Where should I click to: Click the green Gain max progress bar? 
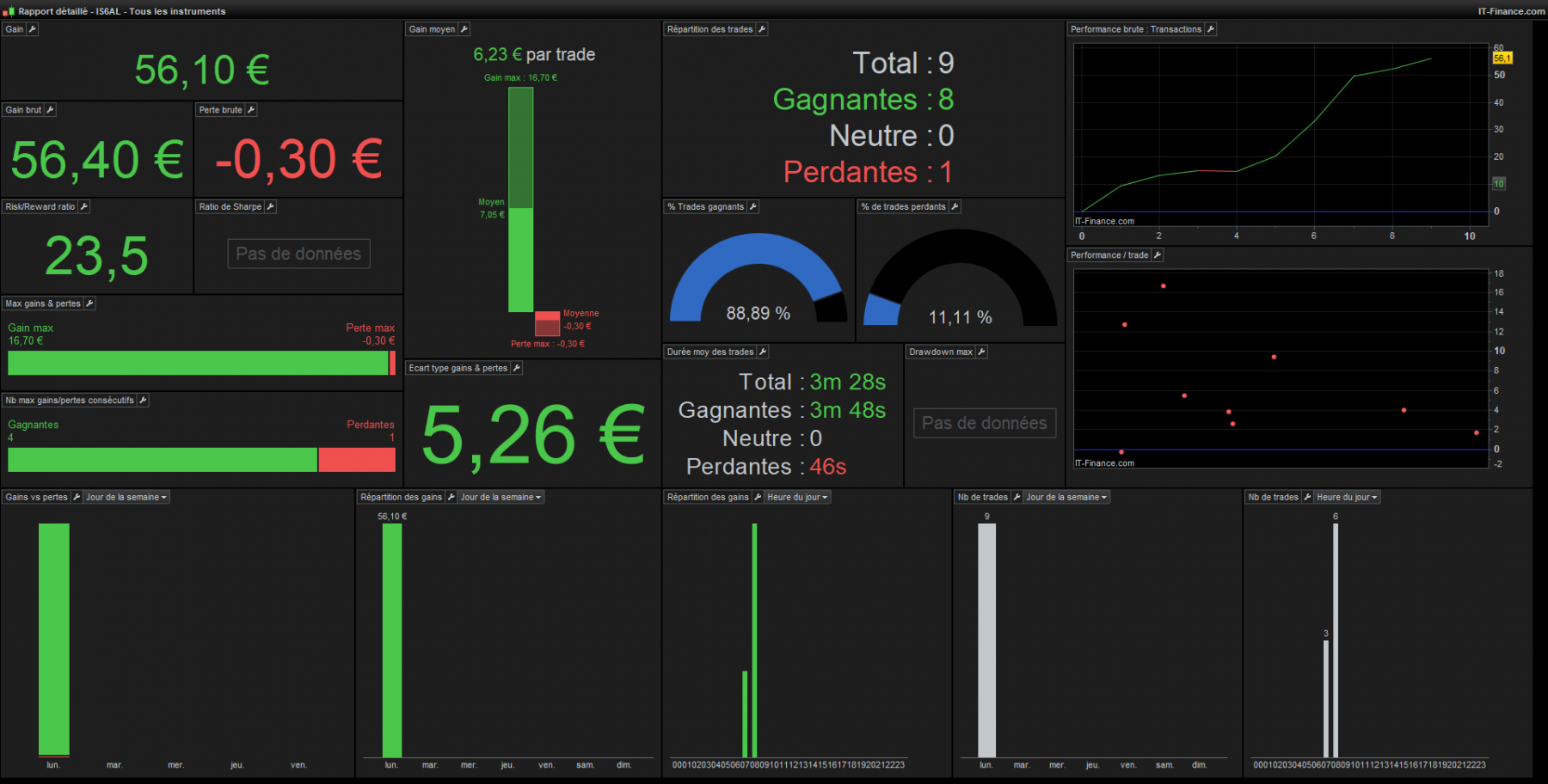pos(198,364)
